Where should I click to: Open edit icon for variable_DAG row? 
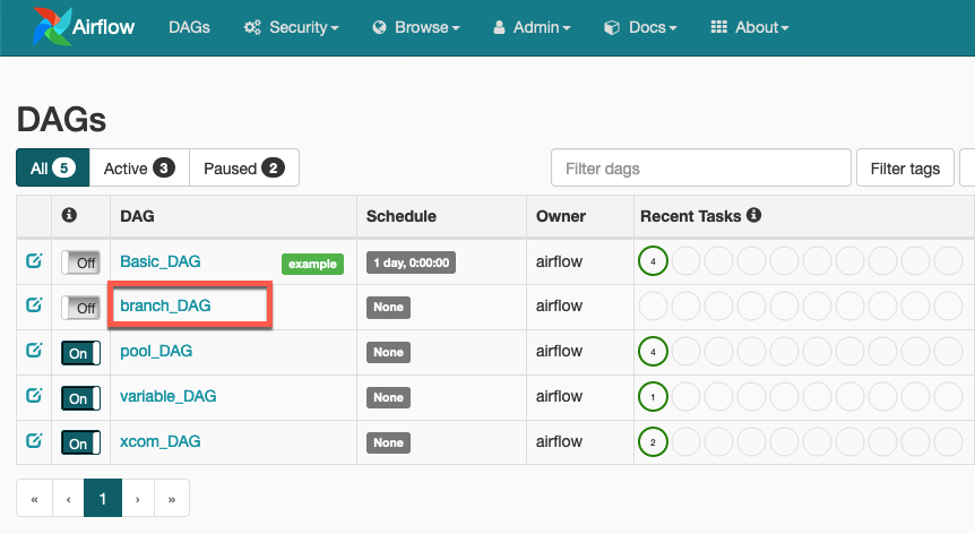[34, 396]
